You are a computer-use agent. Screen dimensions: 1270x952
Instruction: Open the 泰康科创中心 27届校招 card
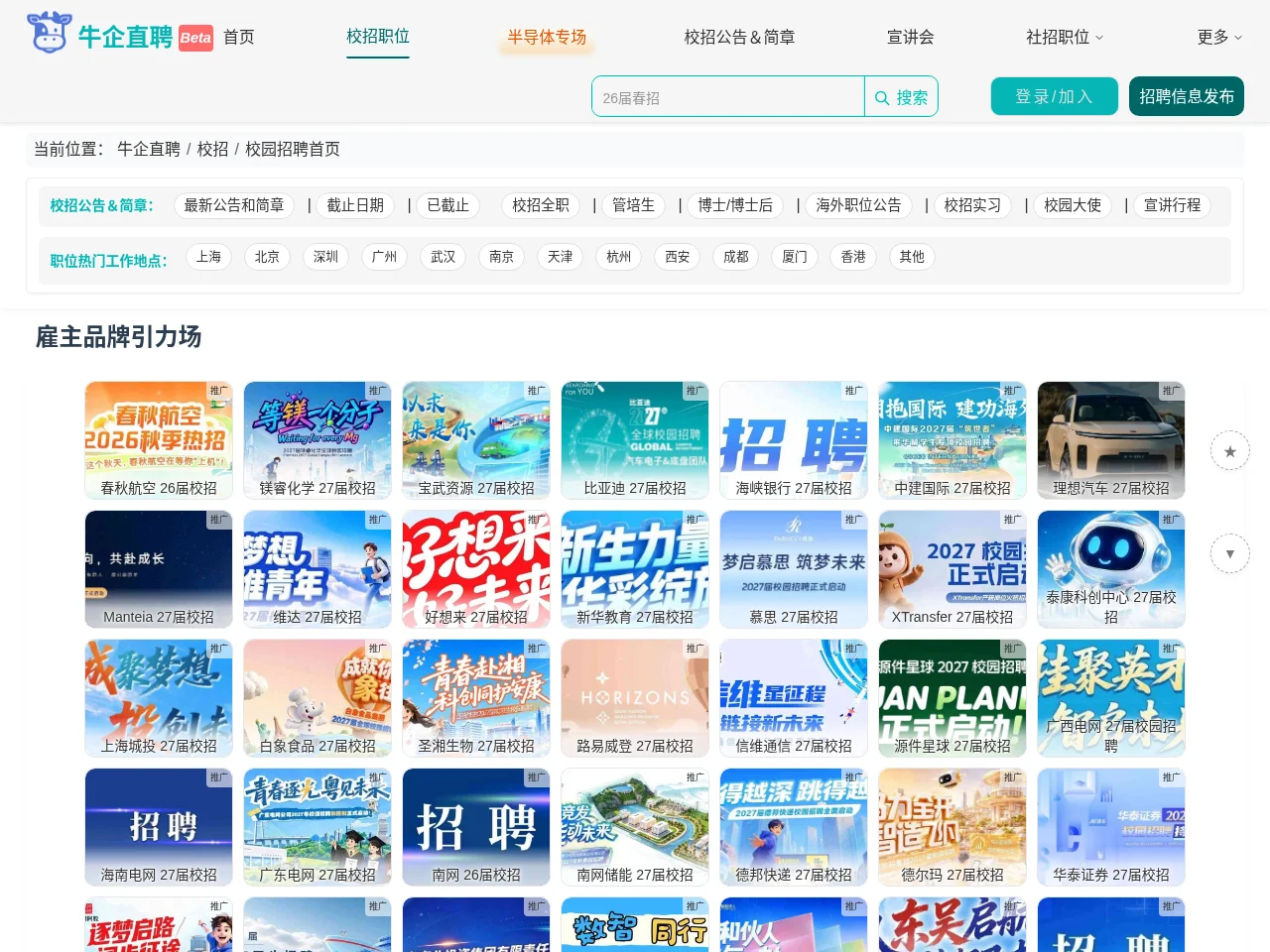1111,569
